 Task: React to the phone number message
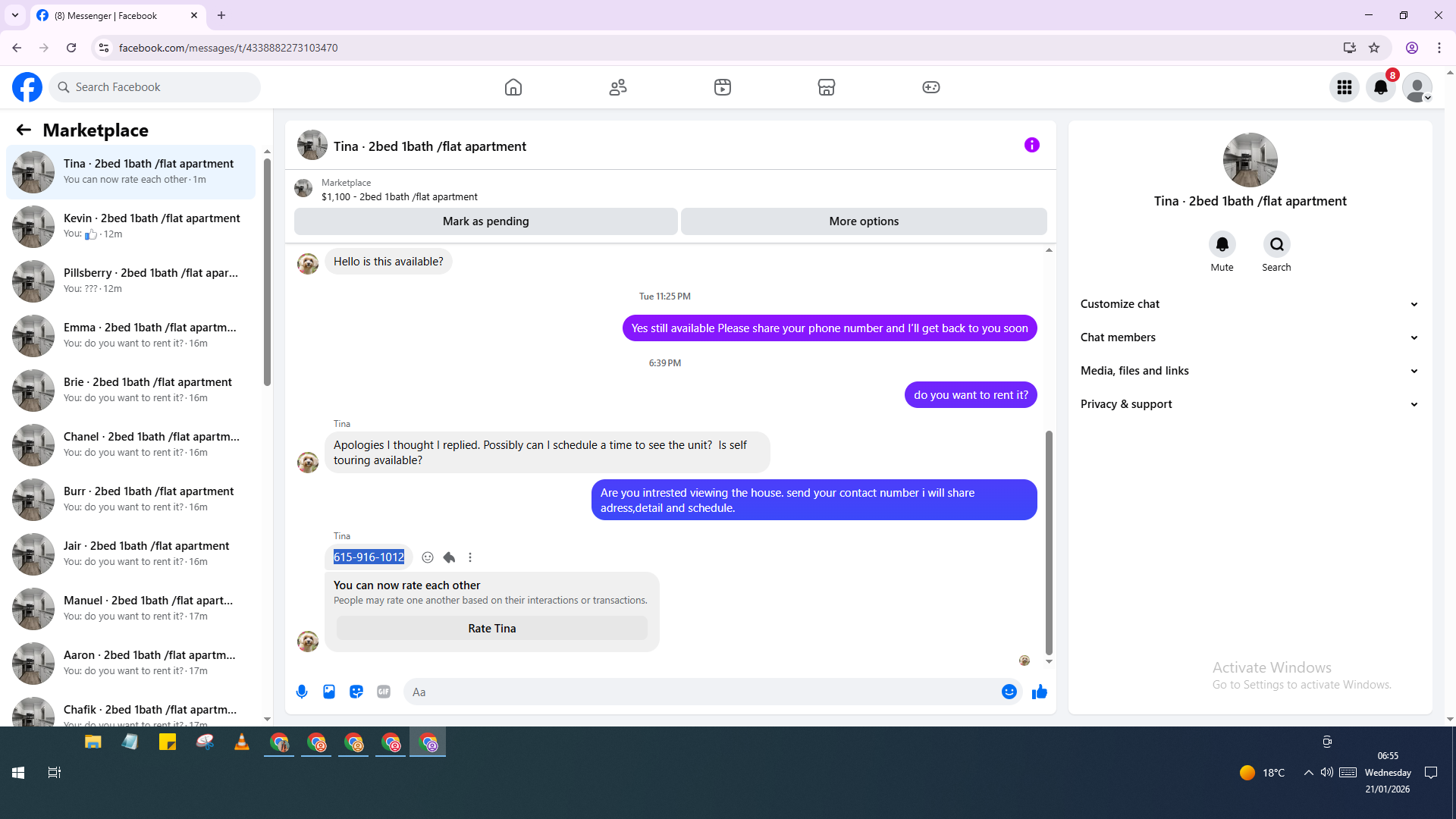(428, 557)
